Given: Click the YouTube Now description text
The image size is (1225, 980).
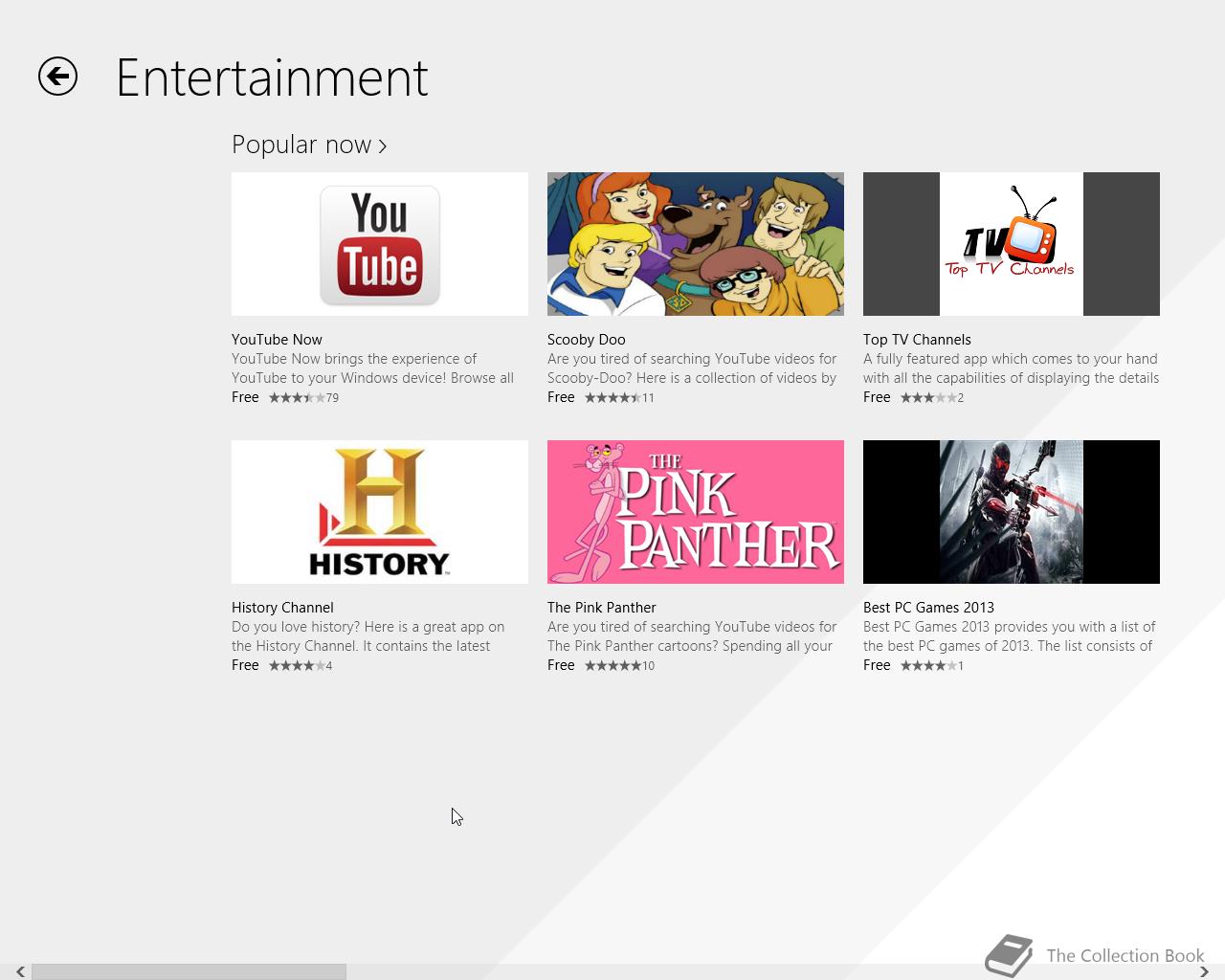Looking at the screenshot, I should coord(373,368).
